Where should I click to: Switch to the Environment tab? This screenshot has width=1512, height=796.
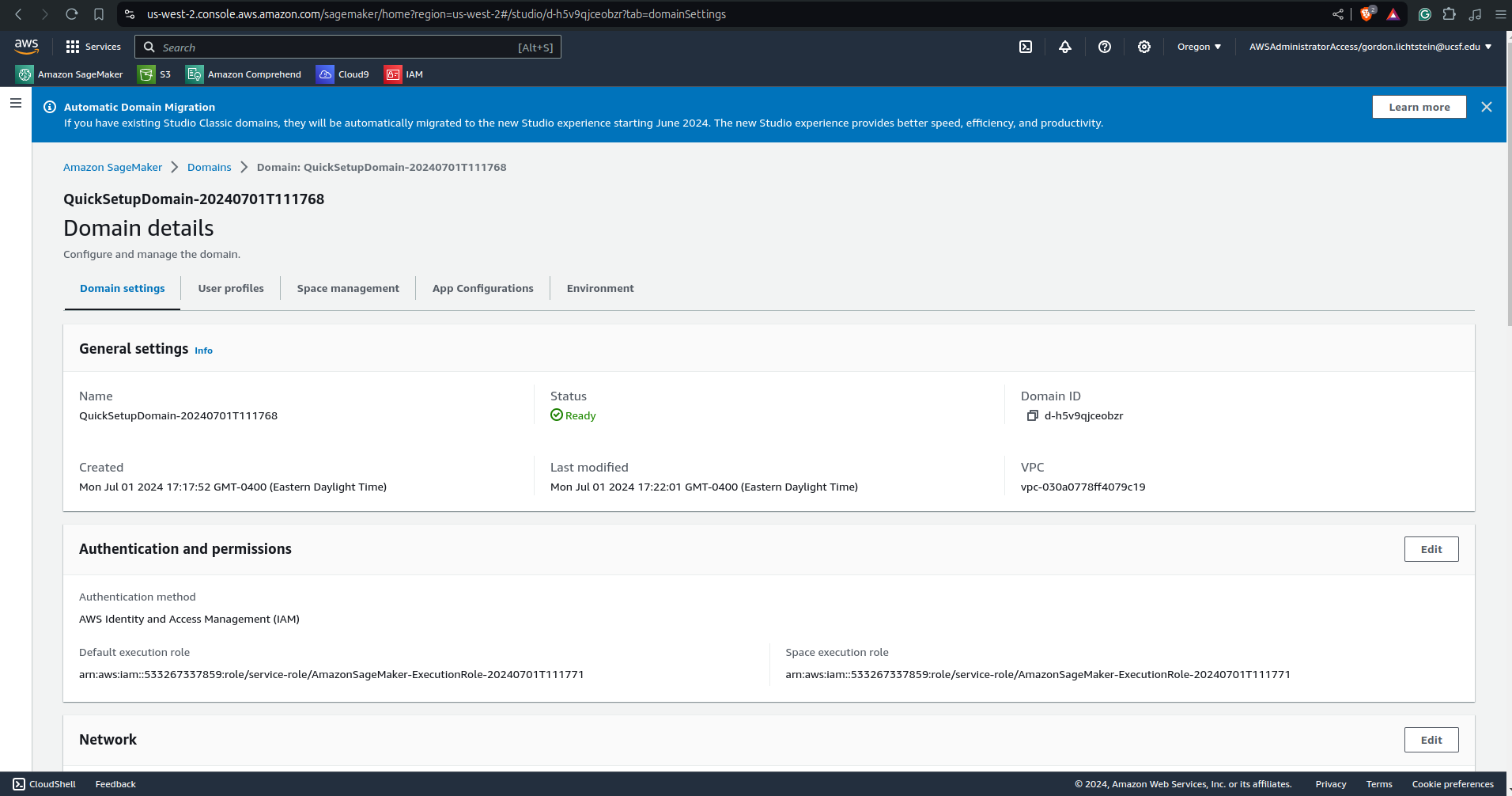600,289
